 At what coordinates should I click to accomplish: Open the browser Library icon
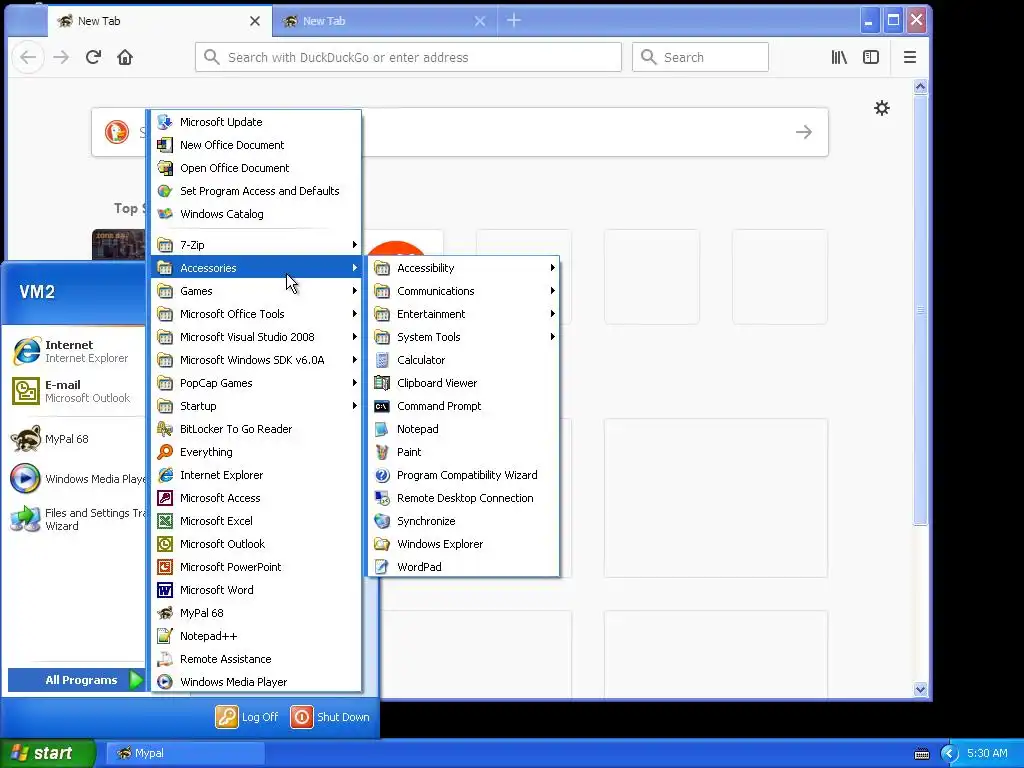click(839, 57)
